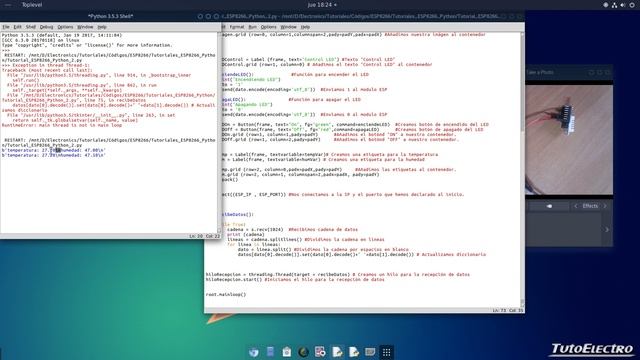Show applications grid from the dock
The height and width of the screenshot is (360, 640).
[x=387, y=352]
